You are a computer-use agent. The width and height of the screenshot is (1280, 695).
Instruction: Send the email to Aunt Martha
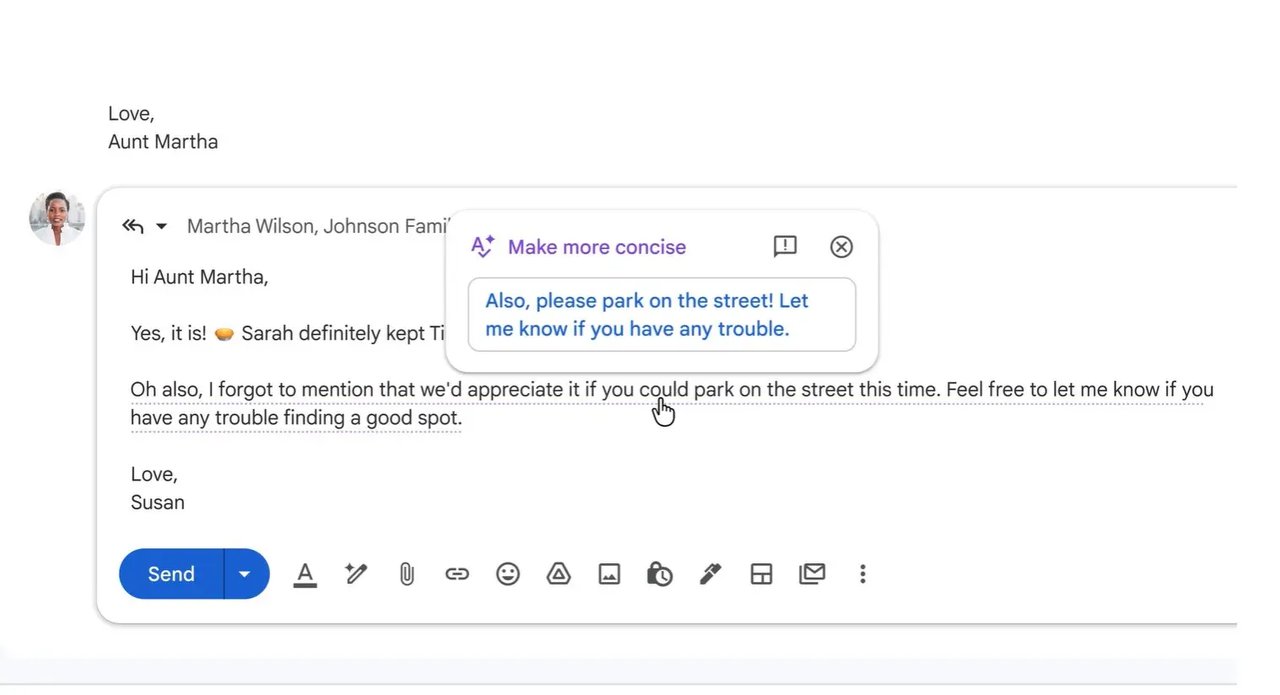click(170, 574)
